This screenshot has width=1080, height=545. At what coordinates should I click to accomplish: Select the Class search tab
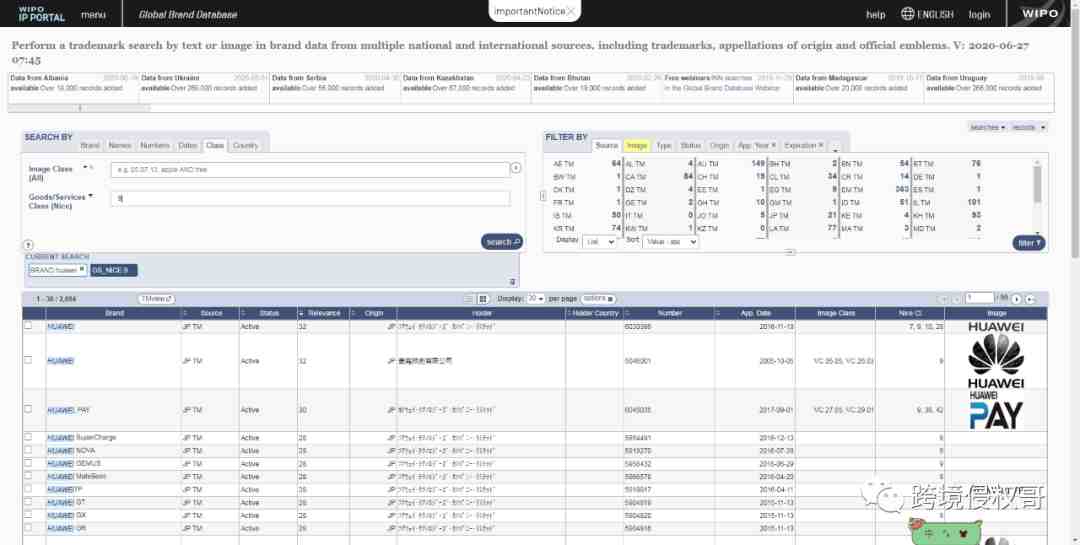pyautogui.click(x=215, y=145)
